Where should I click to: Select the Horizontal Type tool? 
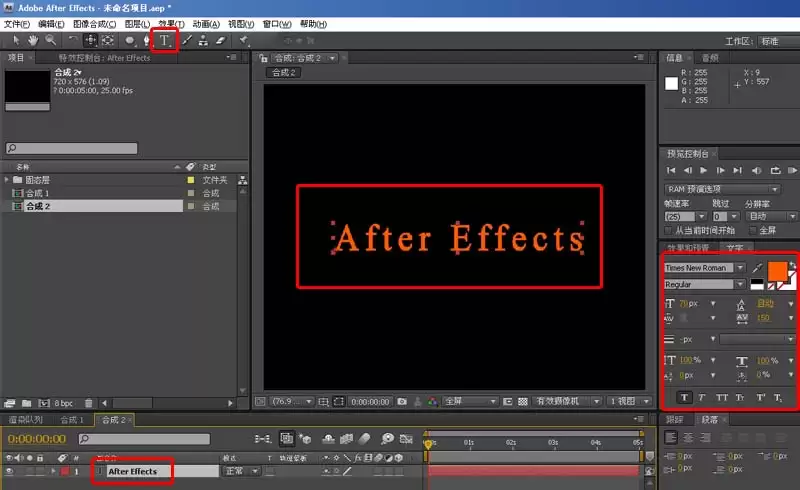click(x=164, y=40)
